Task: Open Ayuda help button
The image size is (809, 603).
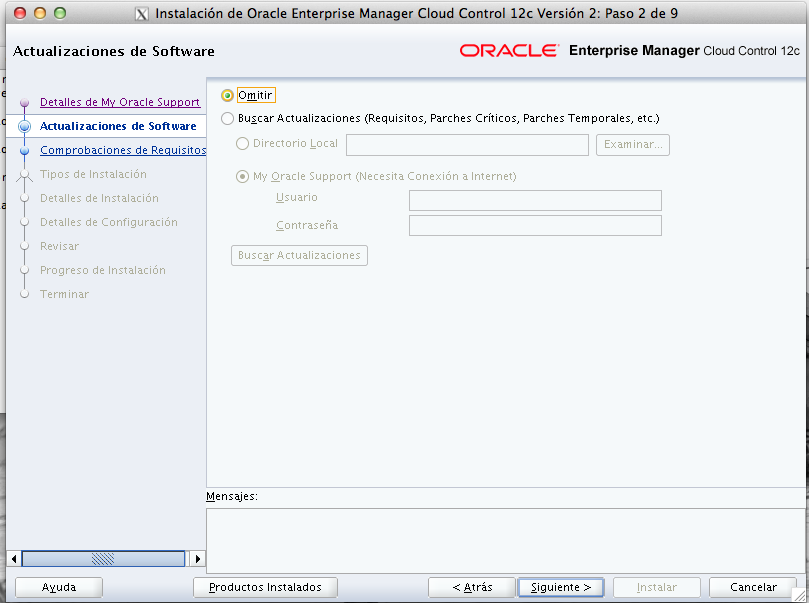Action: pos(59,587)
